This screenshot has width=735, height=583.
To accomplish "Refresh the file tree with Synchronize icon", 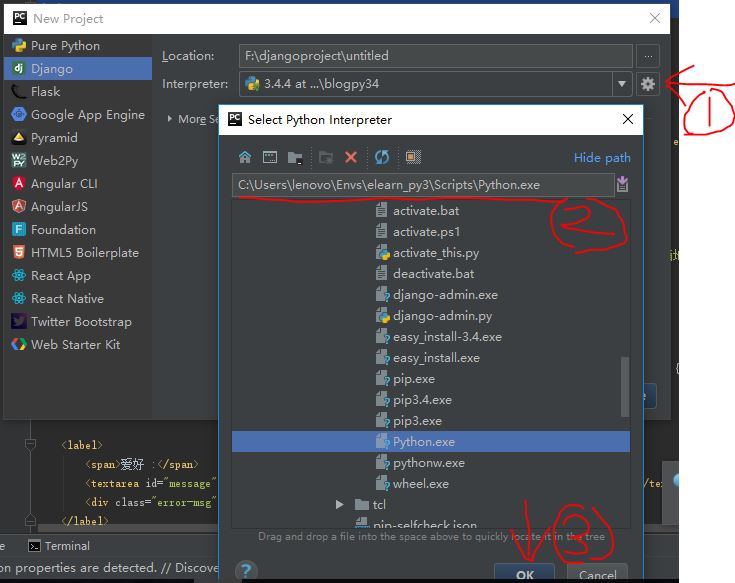I will [382, 157].
